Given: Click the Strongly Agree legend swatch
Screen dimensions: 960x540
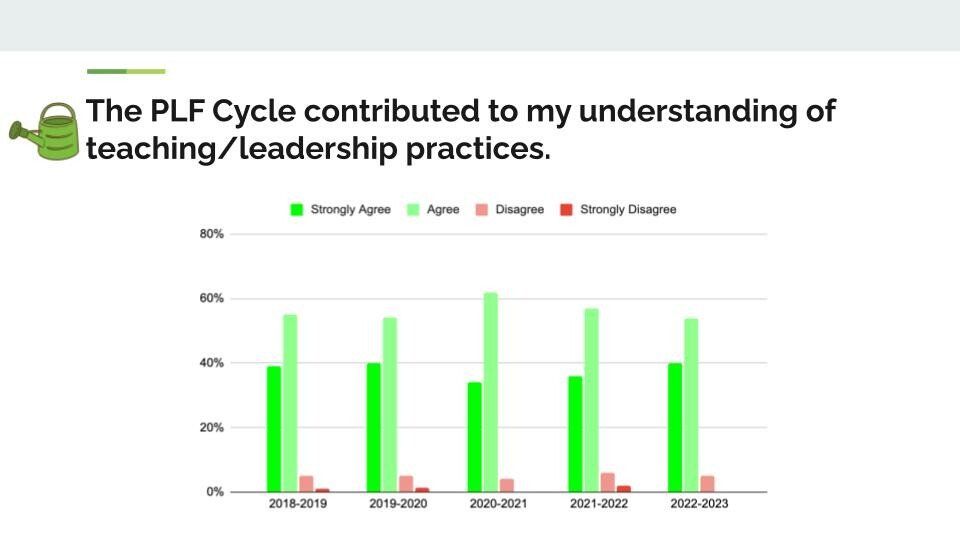Looking at the screenshot, I should 296,210.
